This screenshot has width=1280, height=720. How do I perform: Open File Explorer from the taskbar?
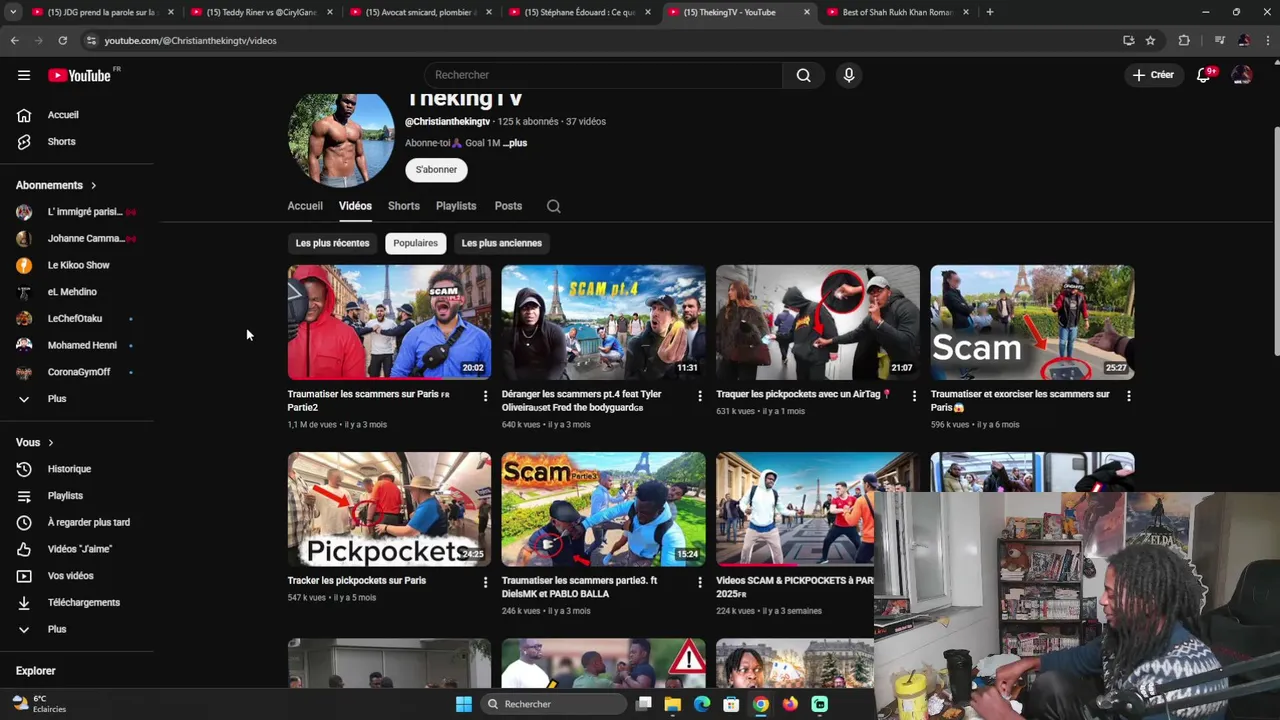pos(673,704)
